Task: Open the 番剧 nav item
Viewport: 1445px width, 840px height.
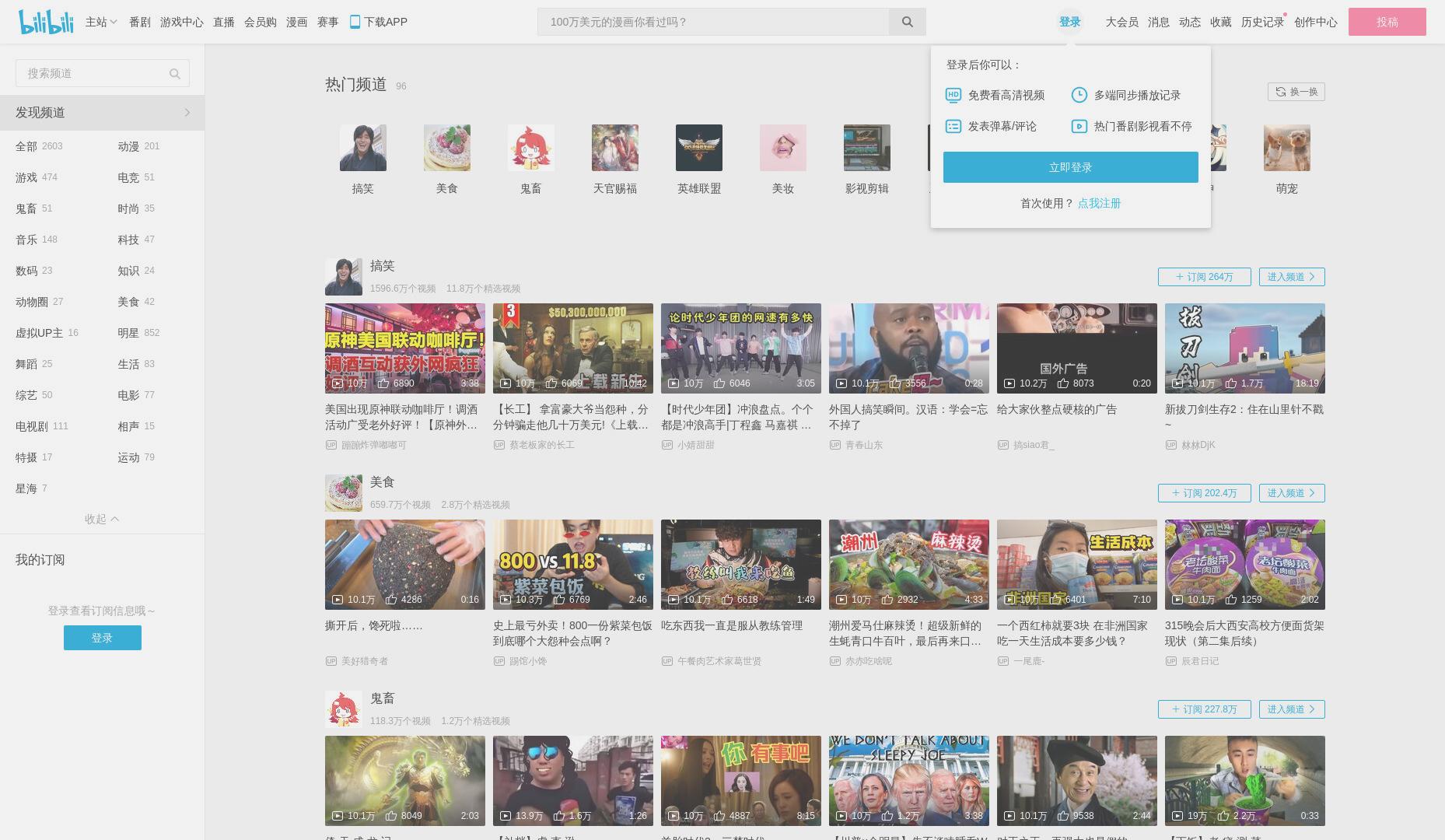Action: (140, 22)
